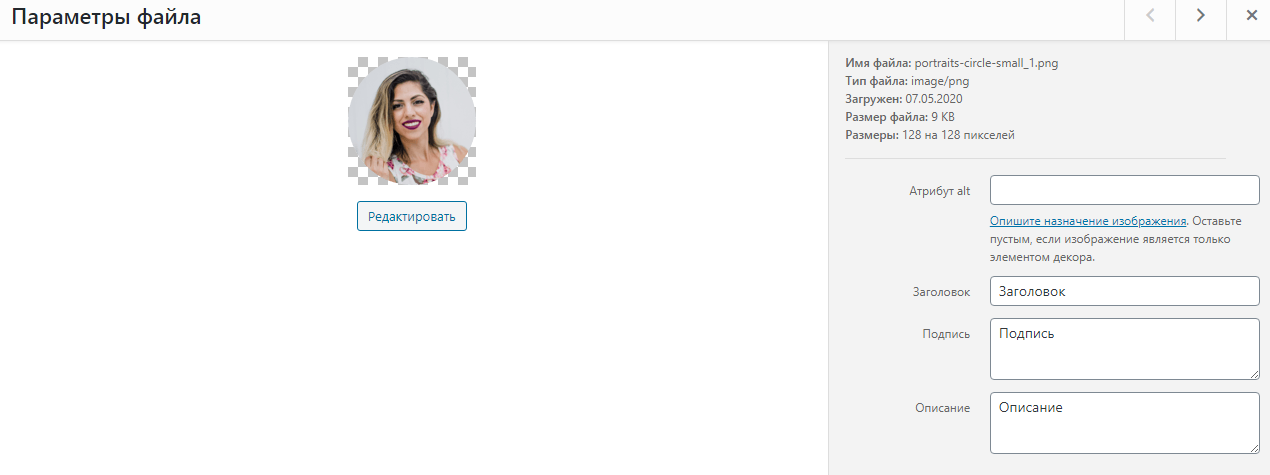Go to the previous media file arrow
The image size is (1270, 475).
point(1150,15)
